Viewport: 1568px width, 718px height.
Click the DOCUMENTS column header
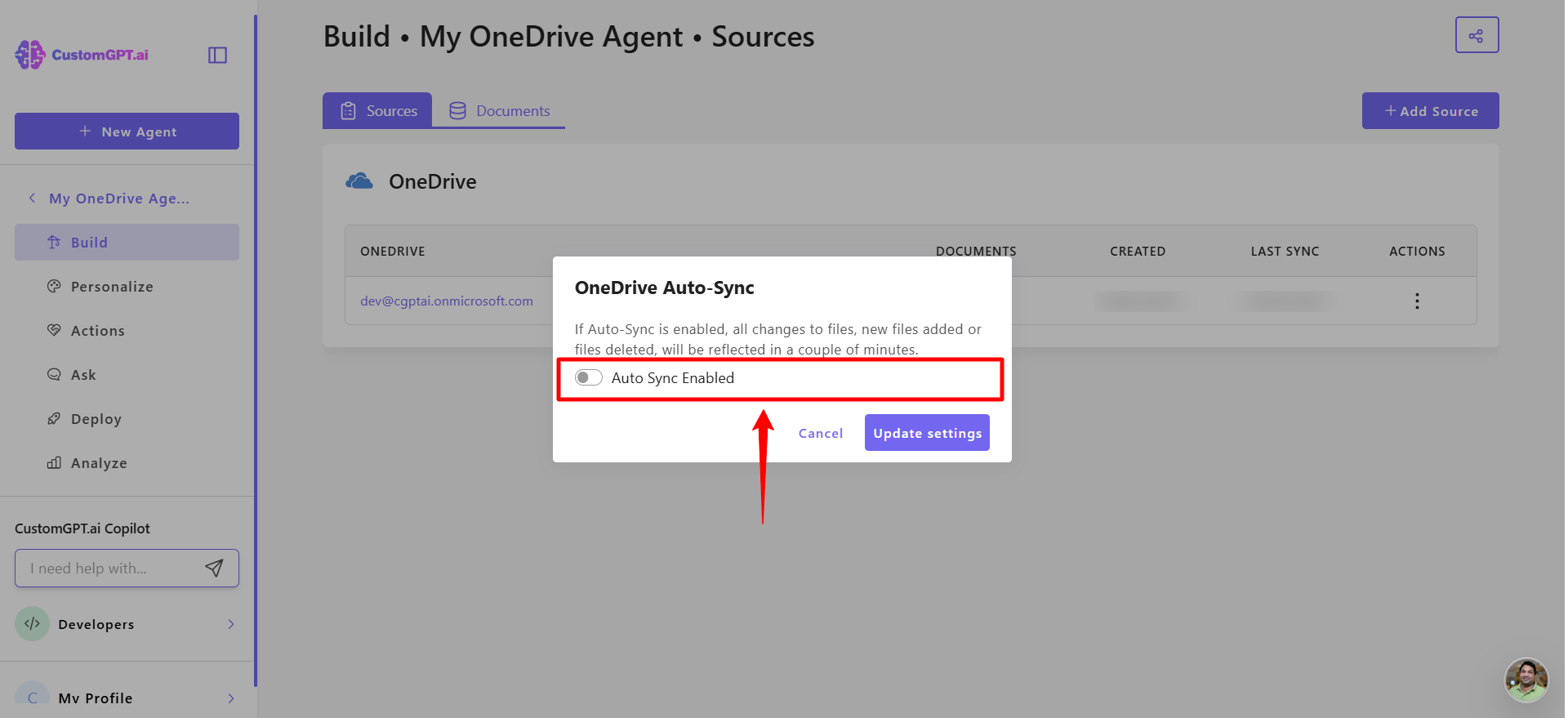click(976, 252)
